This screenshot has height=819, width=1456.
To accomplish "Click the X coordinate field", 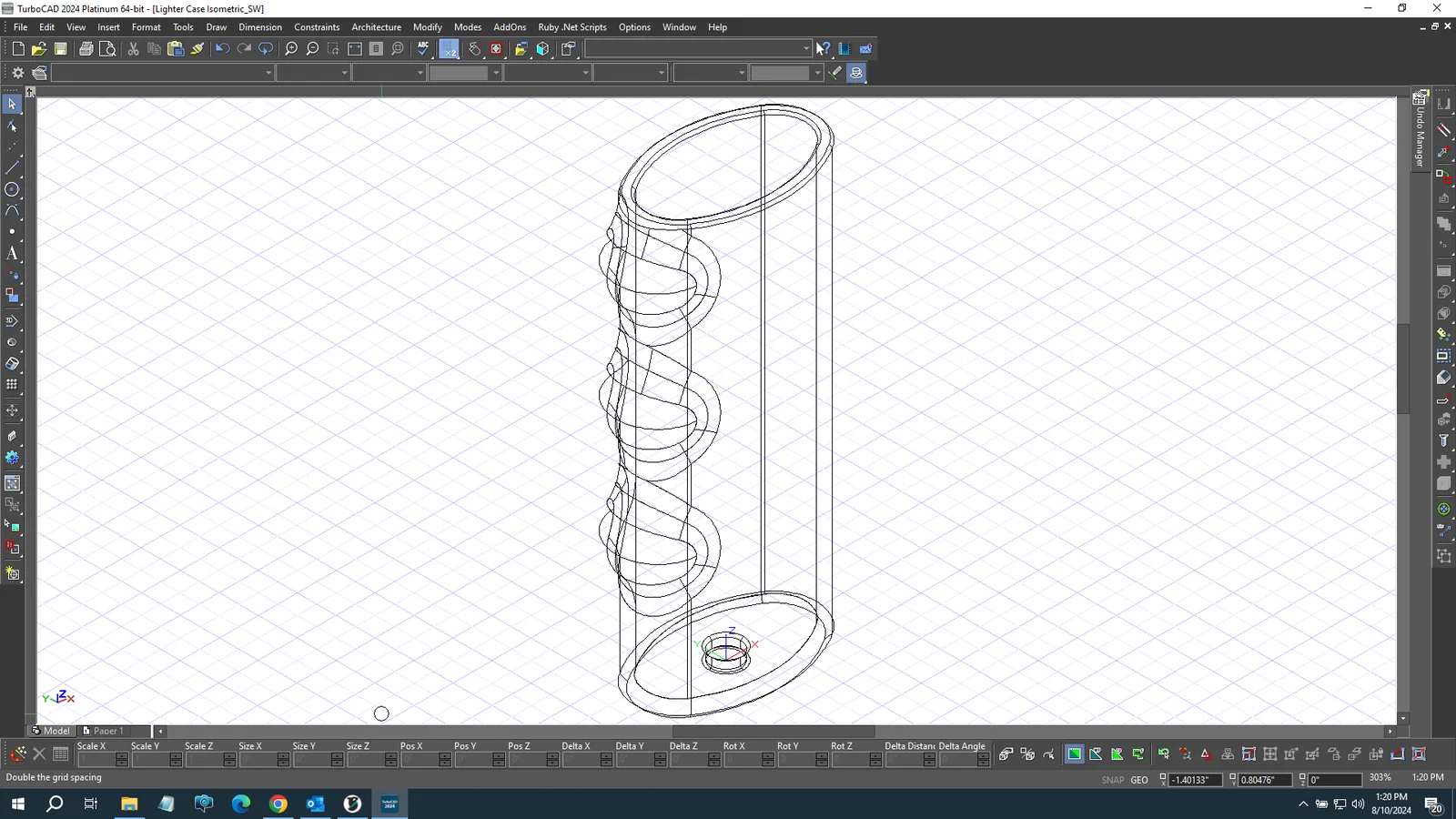I will (1194, 780).
